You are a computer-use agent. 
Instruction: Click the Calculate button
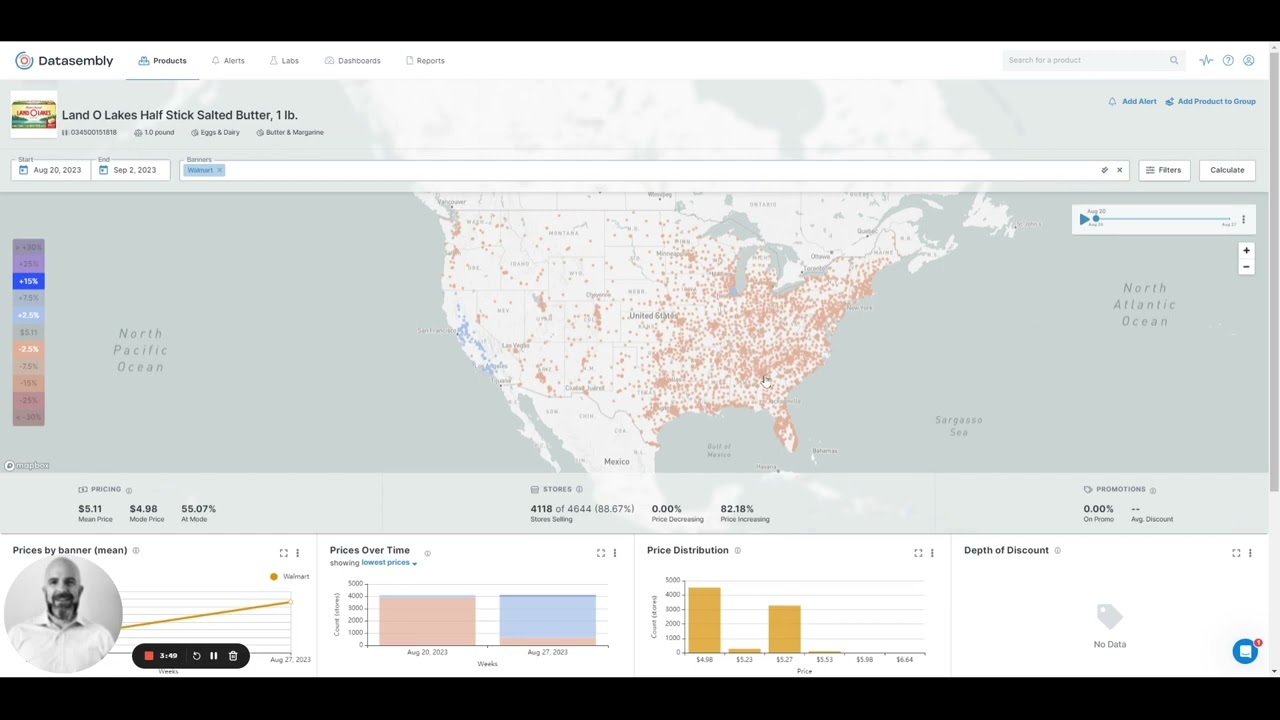point(1227,170)
